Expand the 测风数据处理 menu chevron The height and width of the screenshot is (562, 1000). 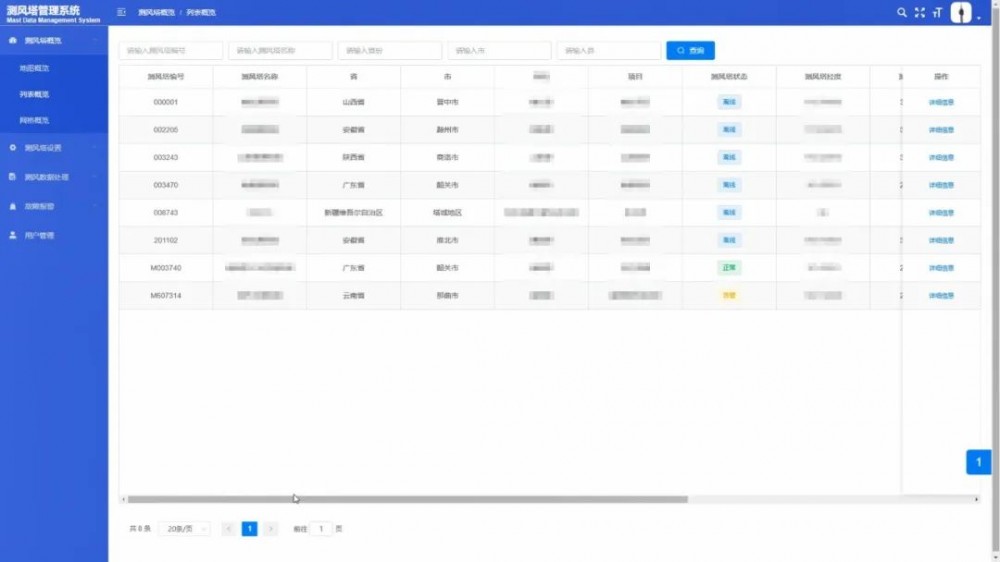(x=95, y=177)
